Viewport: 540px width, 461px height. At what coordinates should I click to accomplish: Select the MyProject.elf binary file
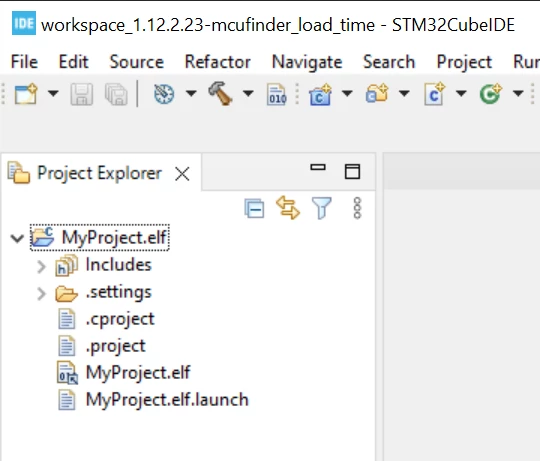(138, 373)
